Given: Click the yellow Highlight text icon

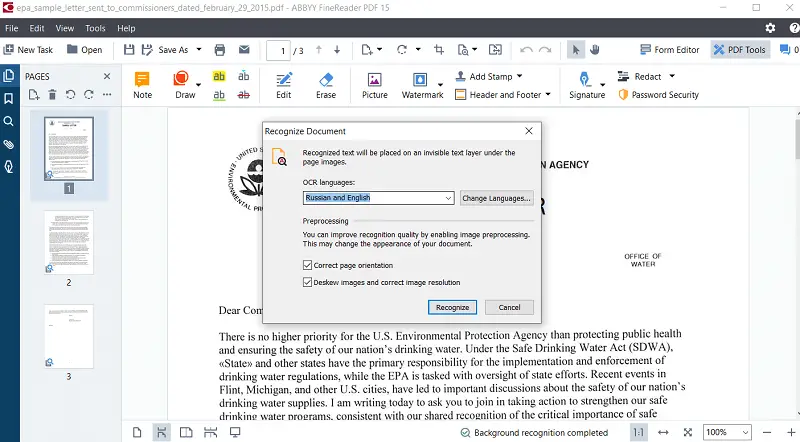Looking at the screenshot, I should click(x=219, y=77).
